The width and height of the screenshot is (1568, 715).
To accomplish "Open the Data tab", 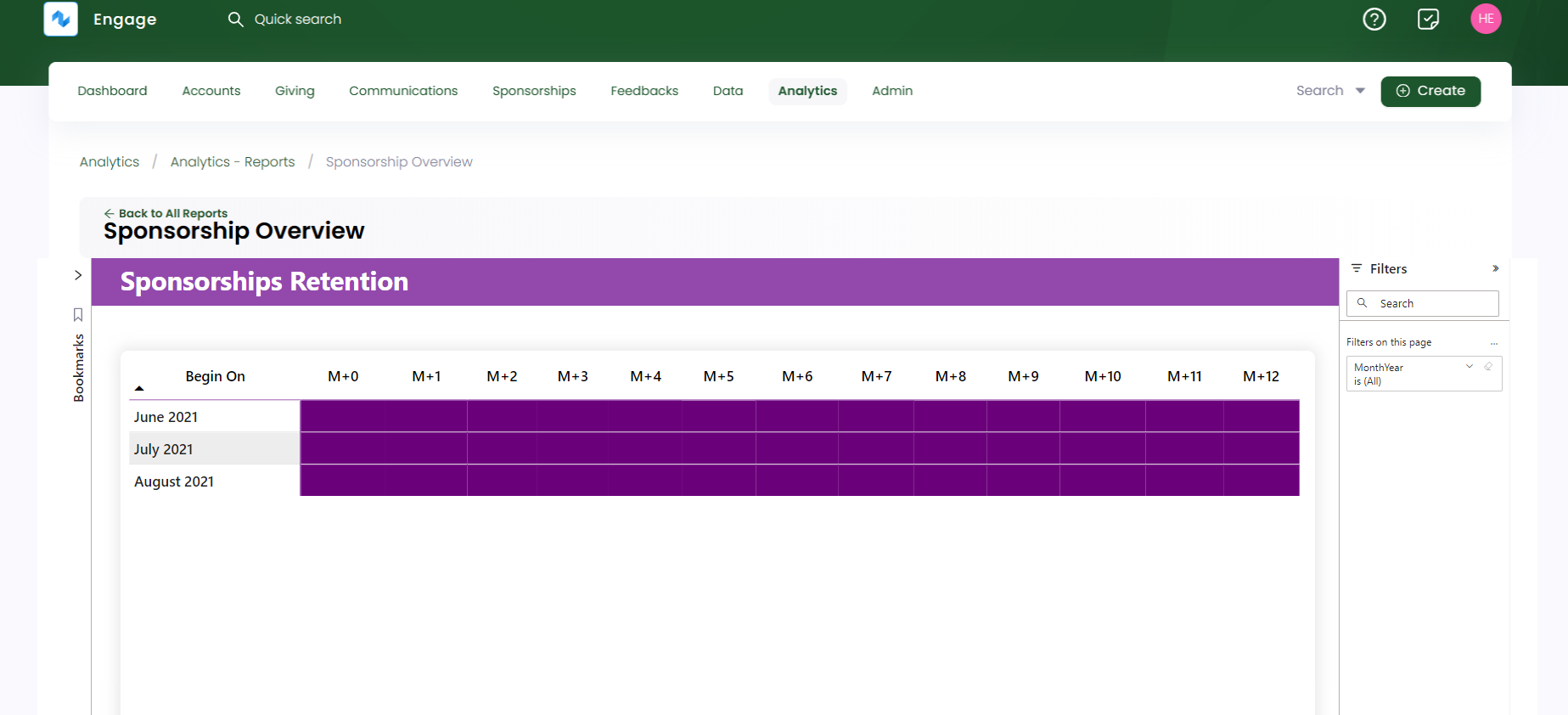I will pos(728,91).
